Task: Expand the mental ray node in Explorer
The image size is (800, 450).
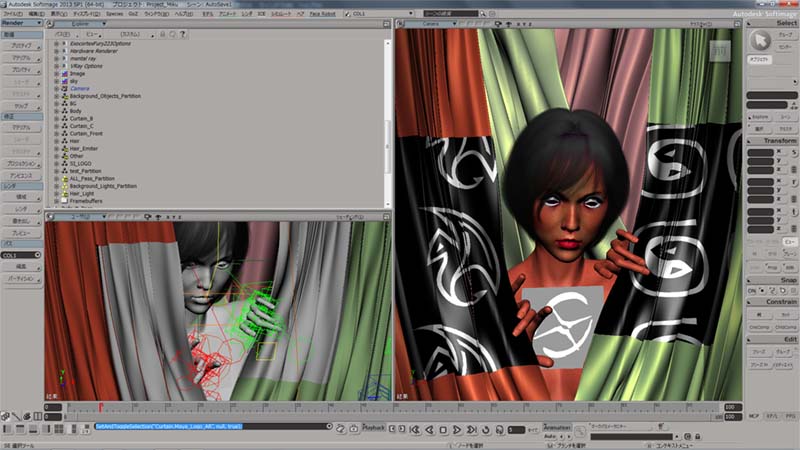Action: point(56,59)
